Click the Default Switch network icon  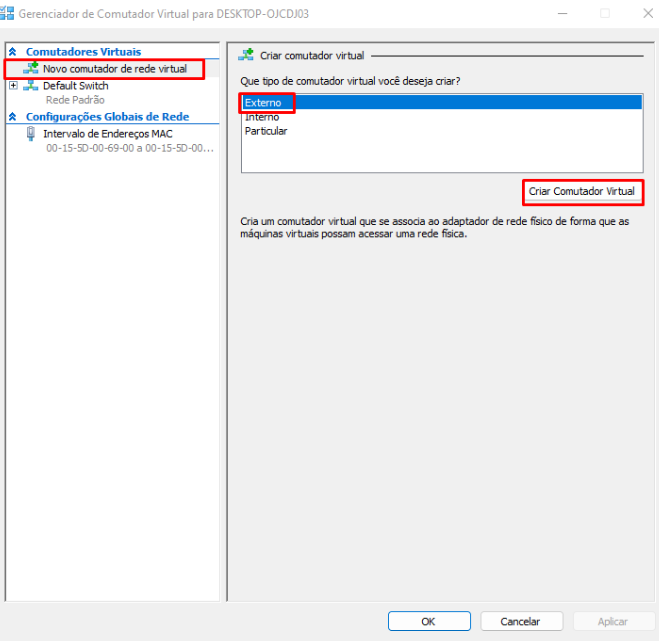pyautogui.click(x=31, y=85)
